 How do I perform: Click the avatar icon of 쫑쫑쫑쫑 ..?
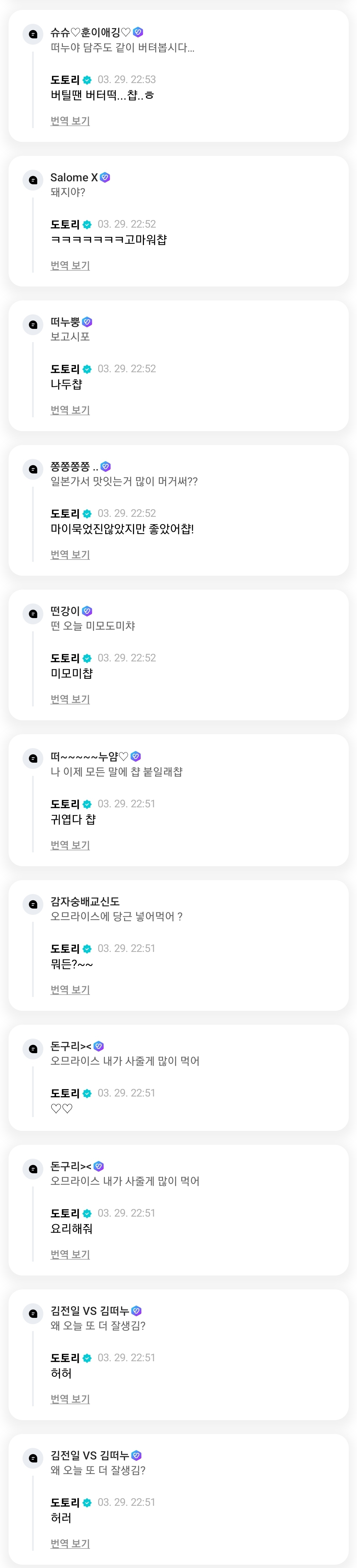[33, 469]
